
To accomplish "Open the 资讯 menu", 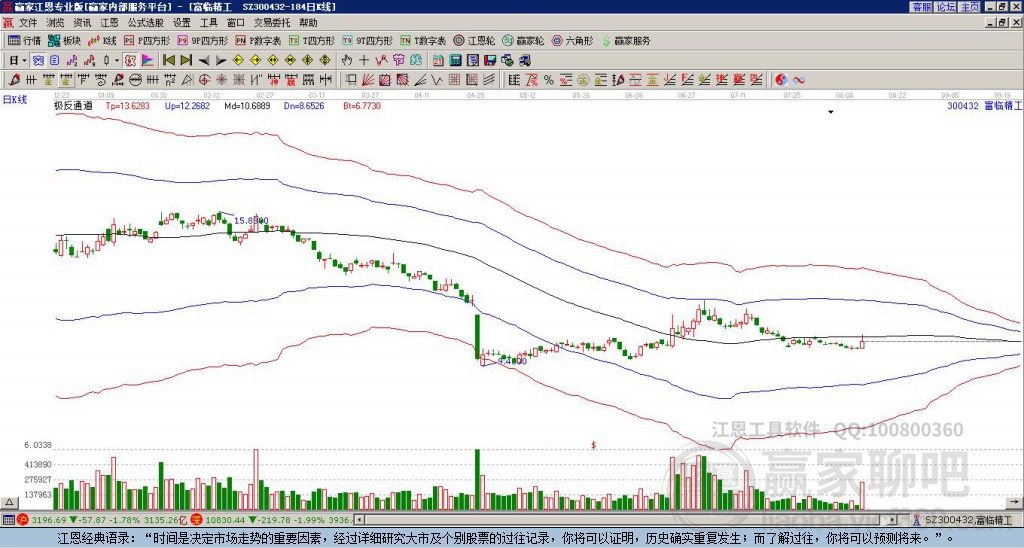I will click(x=82, y=23).
